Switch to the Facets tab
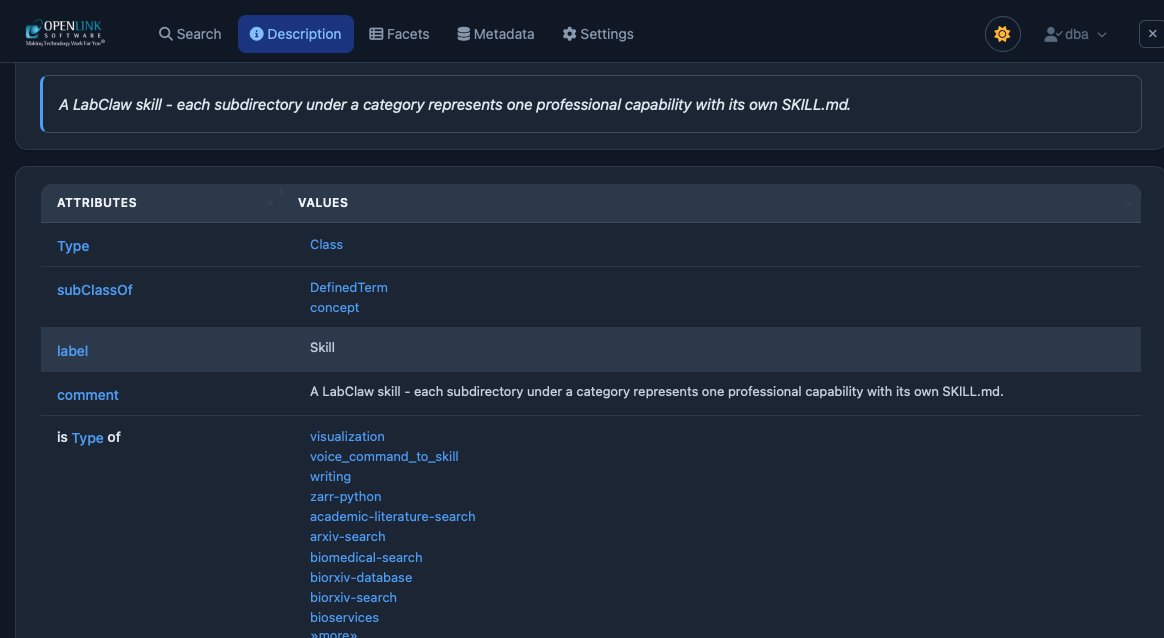 point(399,34)
